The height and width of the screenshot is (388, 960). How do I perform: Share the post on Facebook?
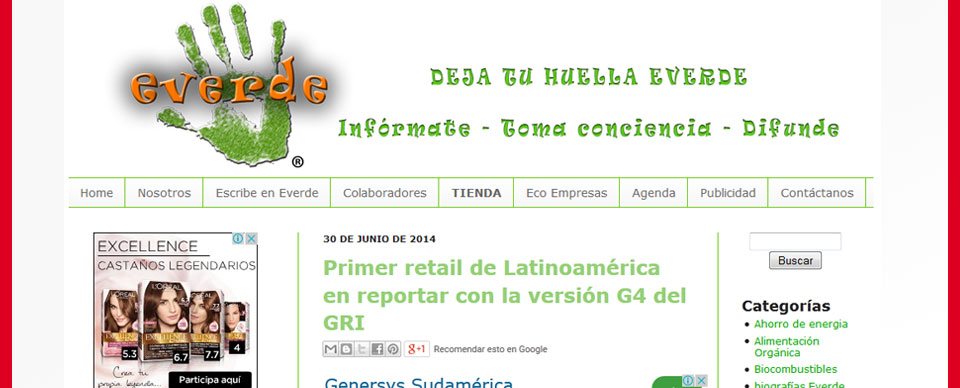point(377,349)
